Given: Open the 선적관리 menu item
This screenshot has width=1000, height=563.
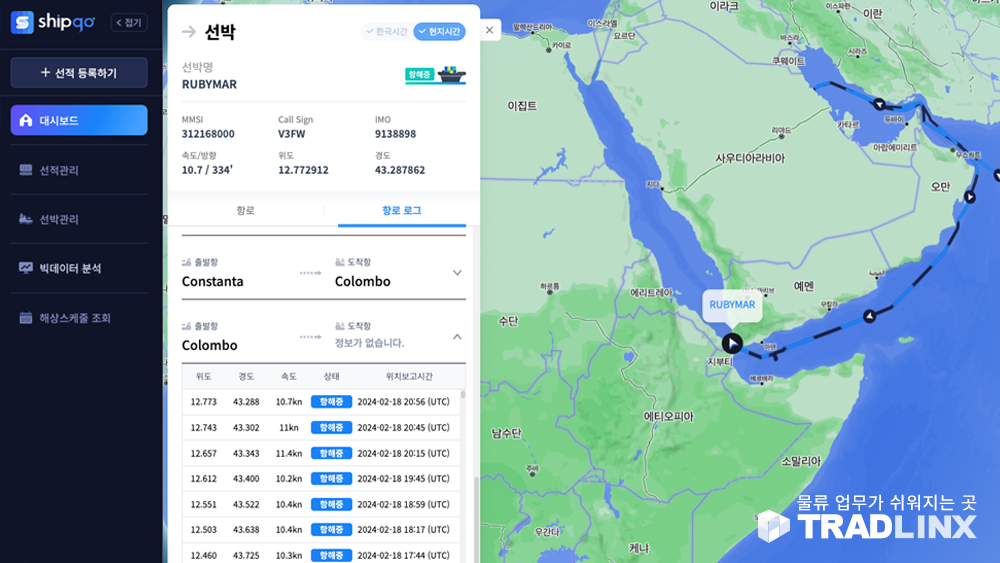Looking at the screenshot, I should (x=79, y=170).
